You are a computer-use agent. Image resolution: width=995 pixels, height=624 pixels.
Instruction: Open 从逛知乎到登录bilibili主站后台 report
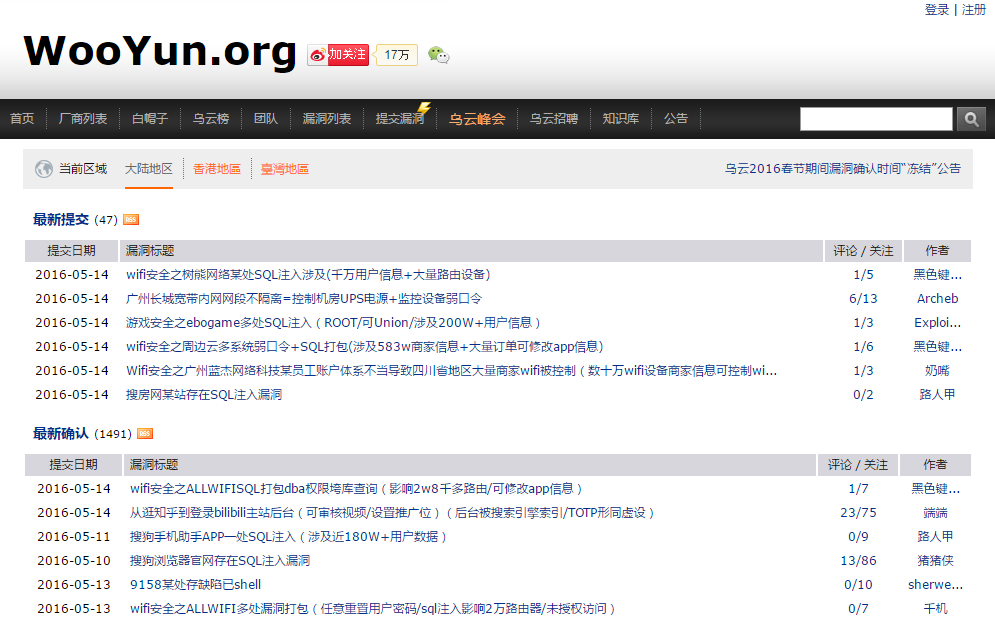pos(392,513)
